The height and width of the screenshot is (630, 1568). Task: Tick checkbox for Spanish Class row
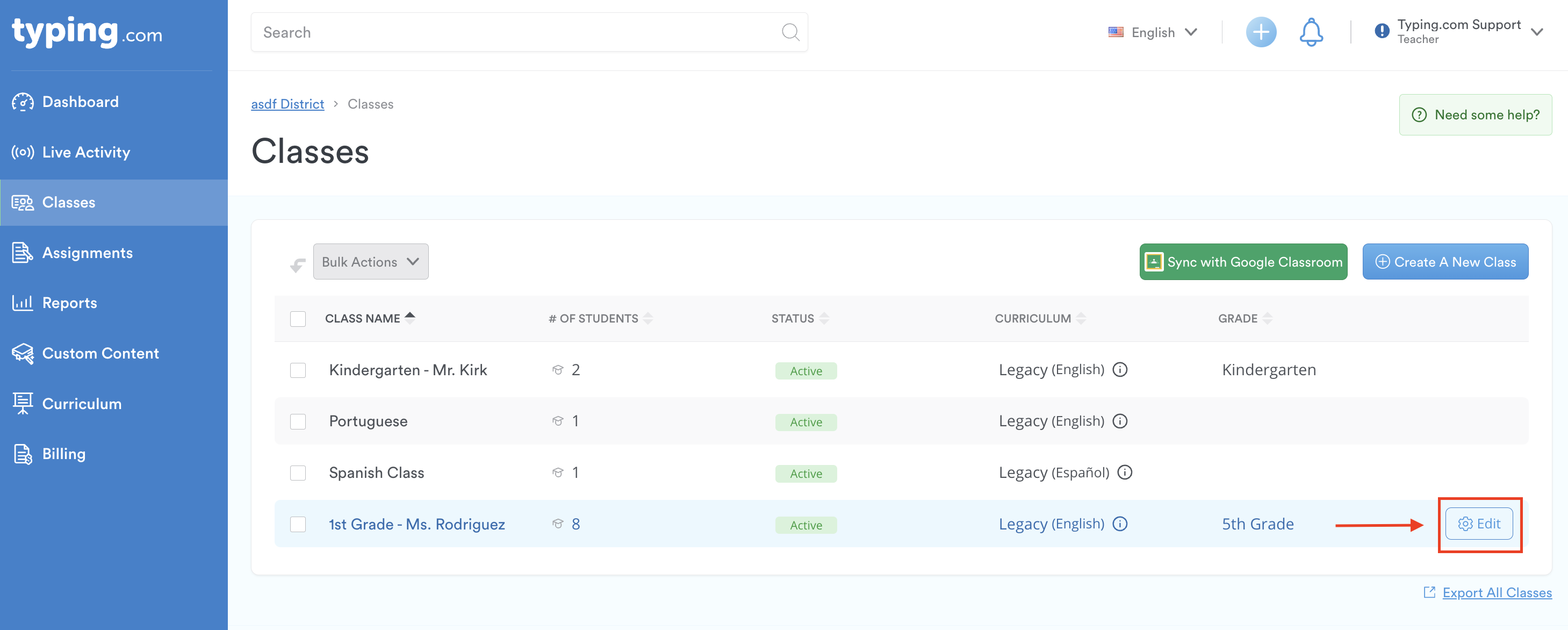point(298,473)
